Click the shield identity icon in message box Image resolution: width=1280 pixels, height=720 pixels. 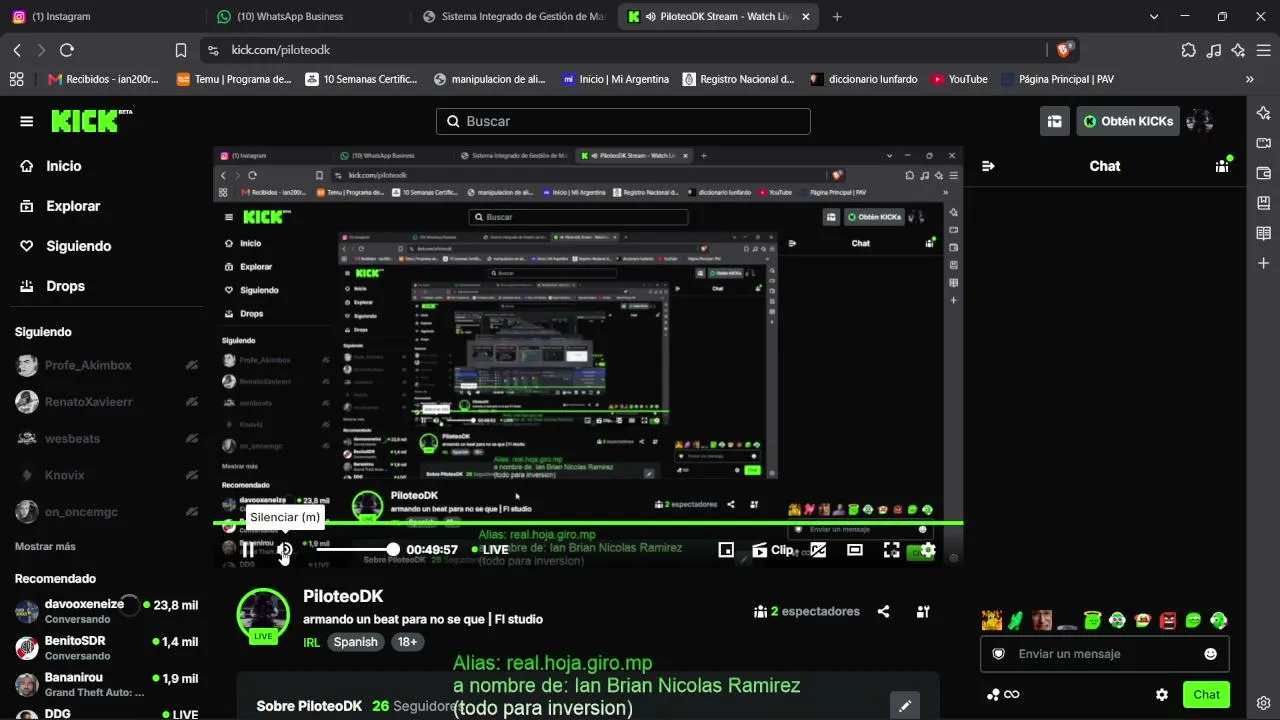[998, 654]
